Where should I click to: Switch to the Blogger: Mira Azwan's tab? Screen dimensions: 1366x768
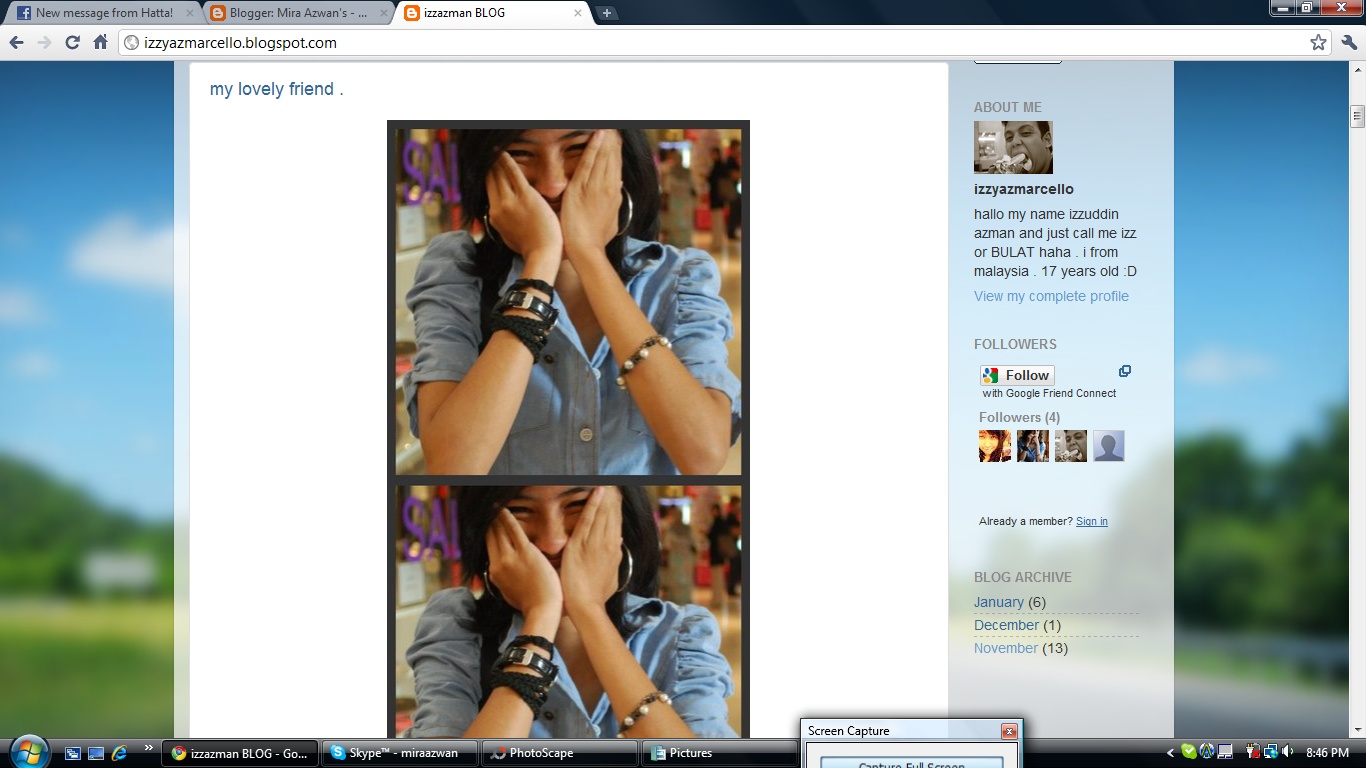click(298, 13)
